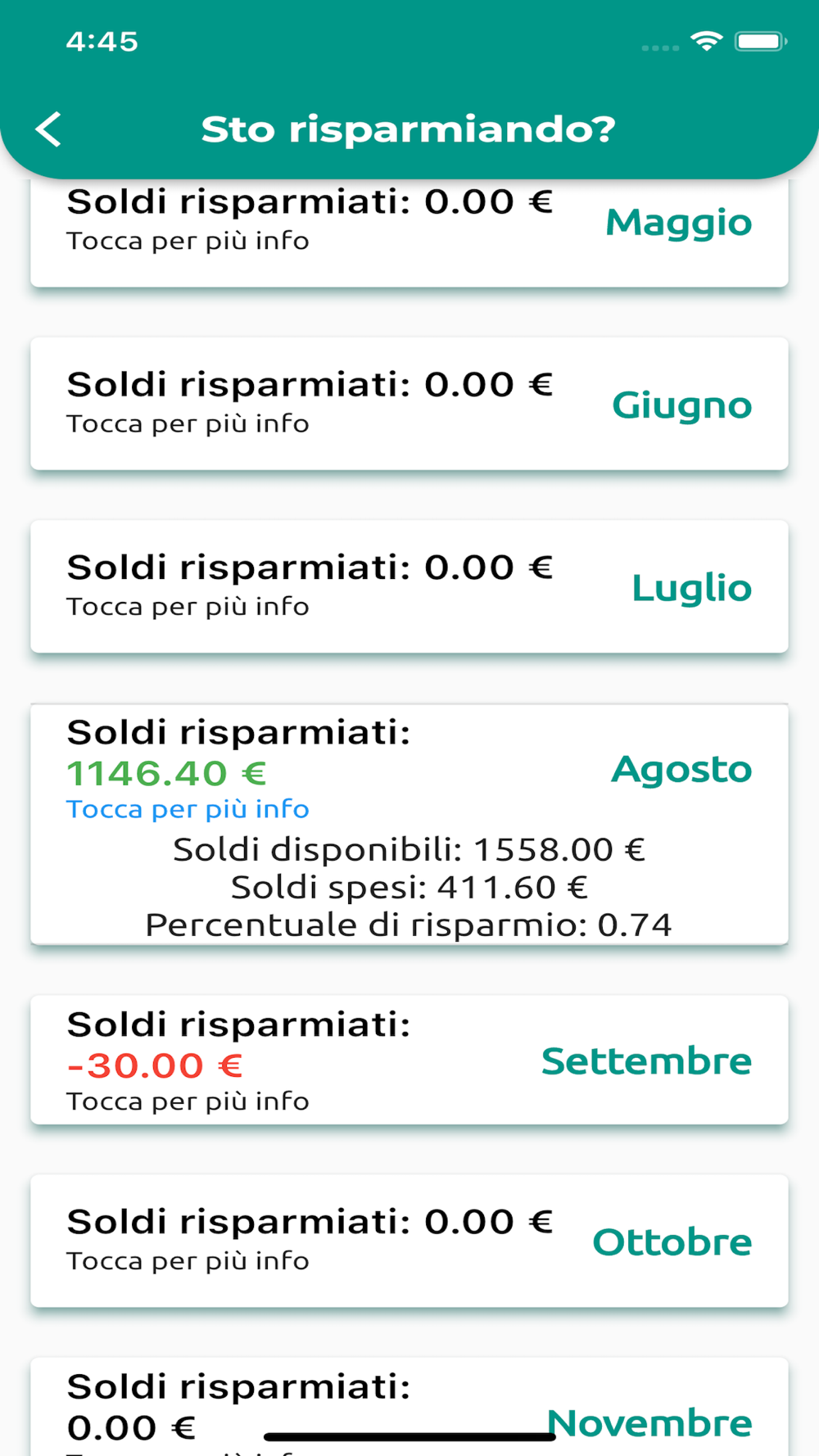Tap 'Percentuale di risparmio: 0.74' line
Screen dimensions: 819x1456
(409, 925)
